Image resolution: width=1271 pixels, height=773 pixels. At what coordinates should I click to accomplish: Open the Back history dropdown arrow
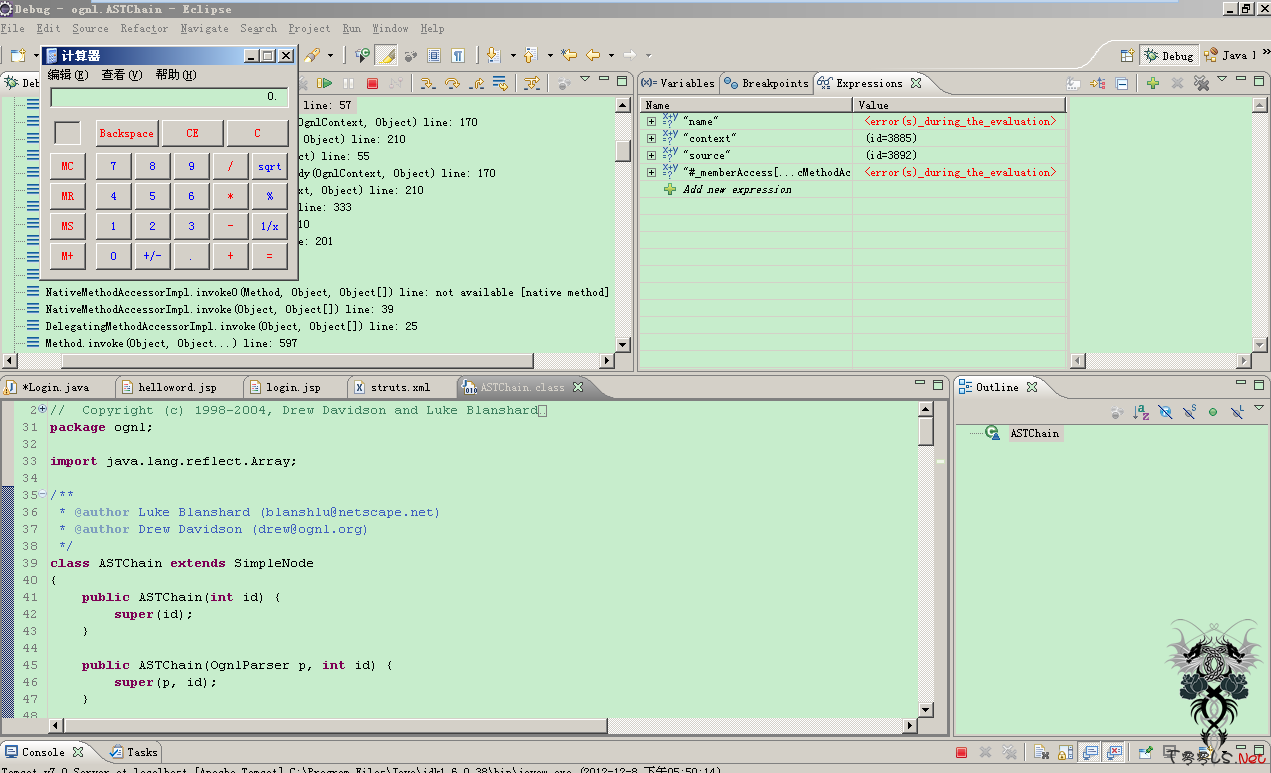pos(611,56)
